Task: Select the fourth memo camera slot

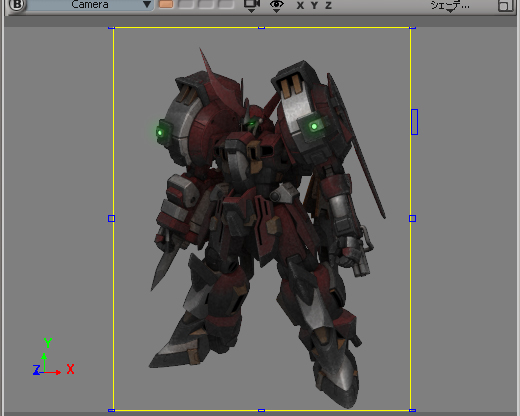Action: (x=226, y=4)
